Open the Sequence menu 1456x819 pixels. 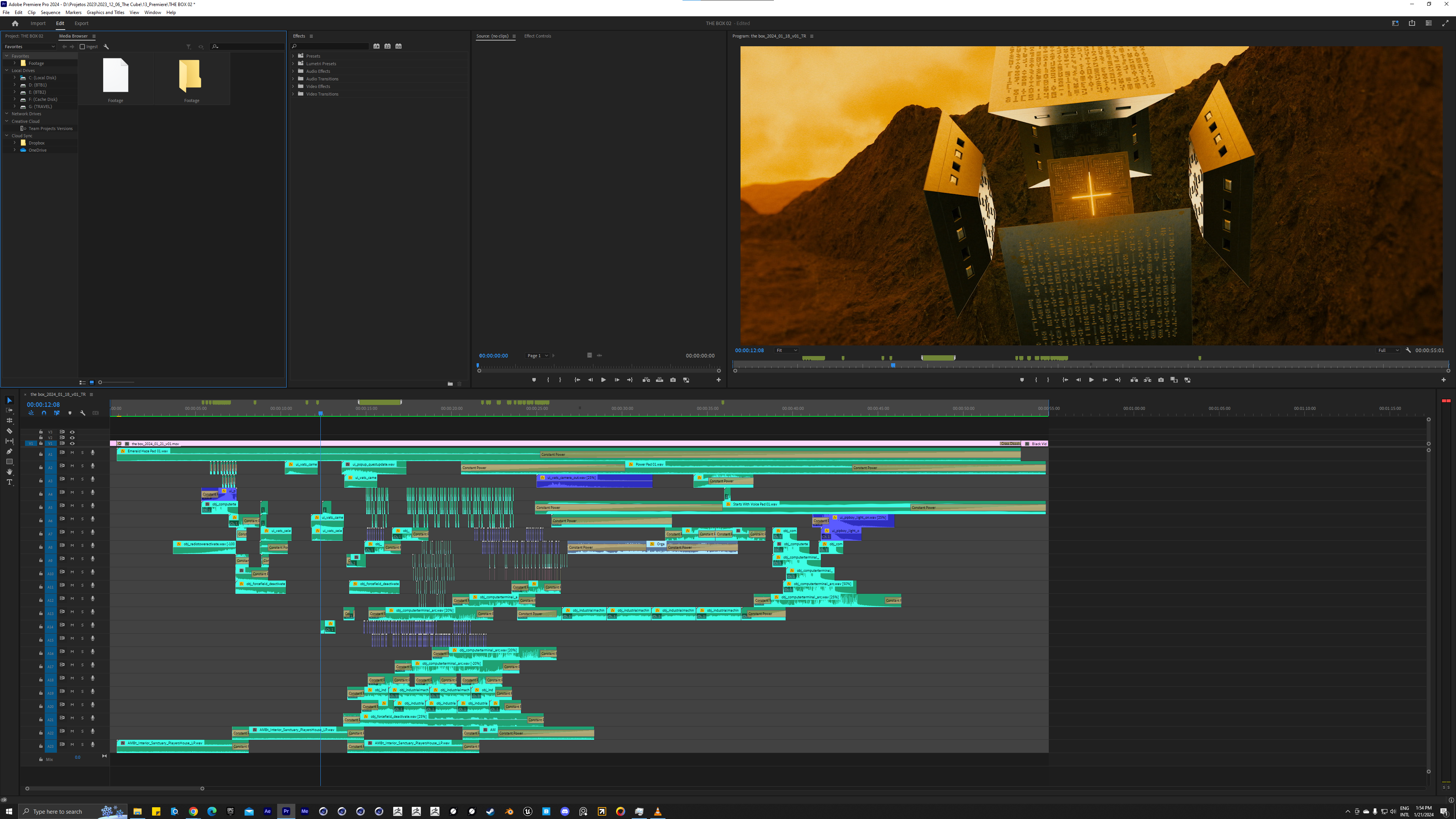(x=50, y=13)
